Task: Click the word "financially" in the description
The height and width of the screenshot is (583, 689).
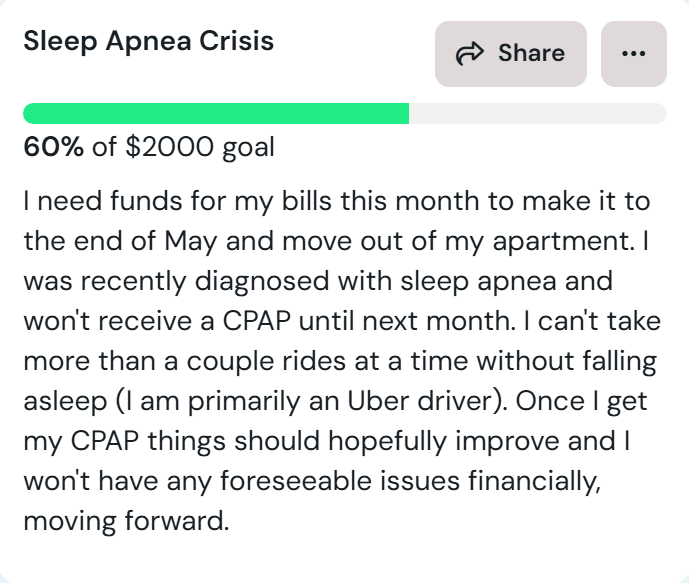Action: coord(532,482)
